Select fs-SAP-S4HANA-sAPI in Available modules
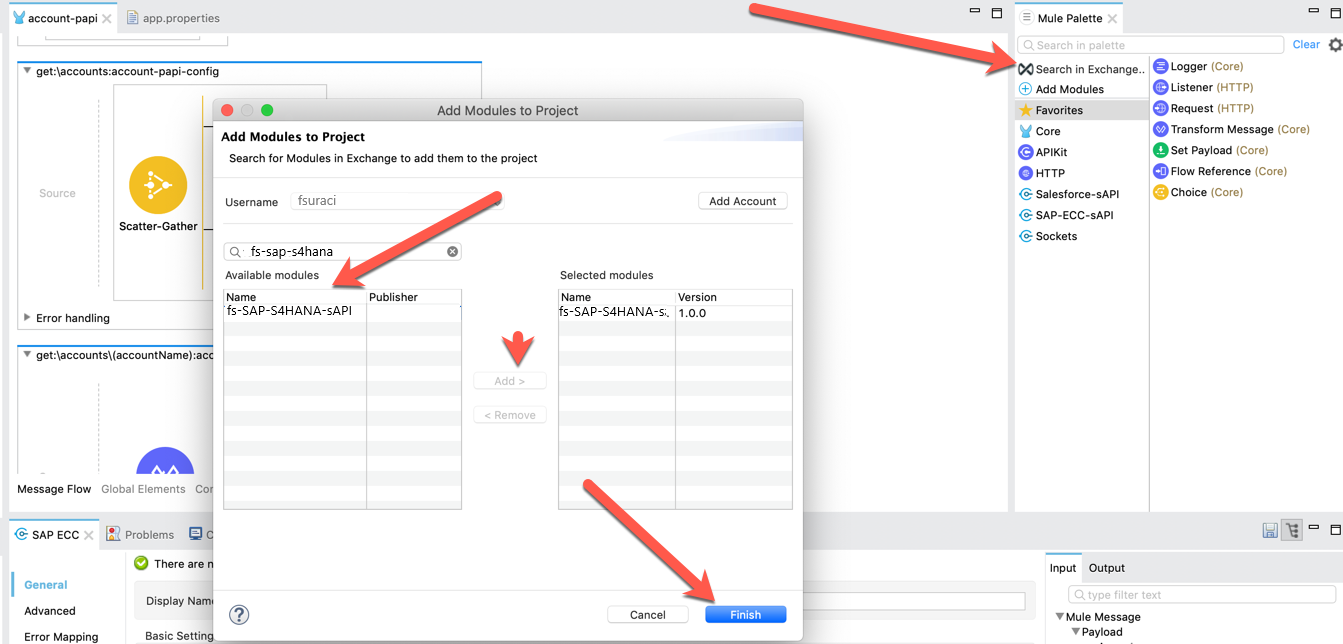This screenshot has height=644, width=1343. [289, 311]
